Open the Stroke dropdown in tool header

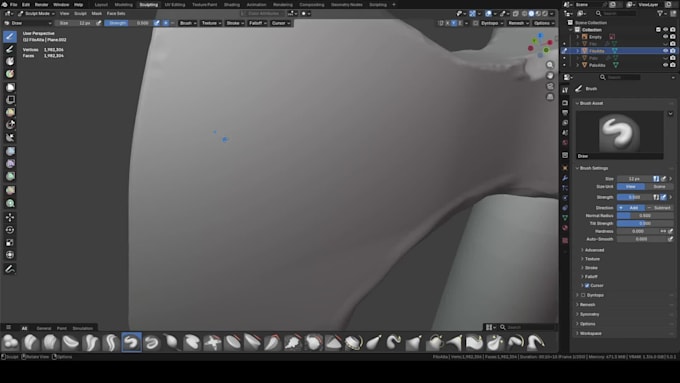[235, 23]
